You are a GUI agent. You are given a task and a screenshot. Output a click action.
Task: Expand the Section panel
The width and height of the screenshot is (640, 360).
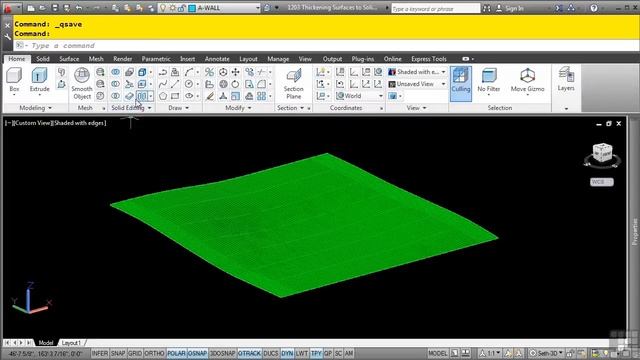point(290,108)
